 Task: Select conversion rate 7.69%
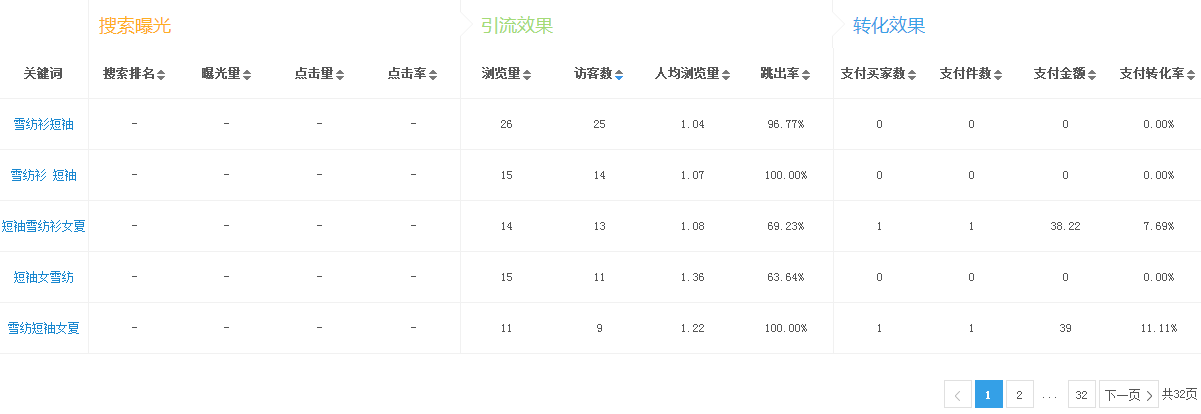click(1158, 226)
